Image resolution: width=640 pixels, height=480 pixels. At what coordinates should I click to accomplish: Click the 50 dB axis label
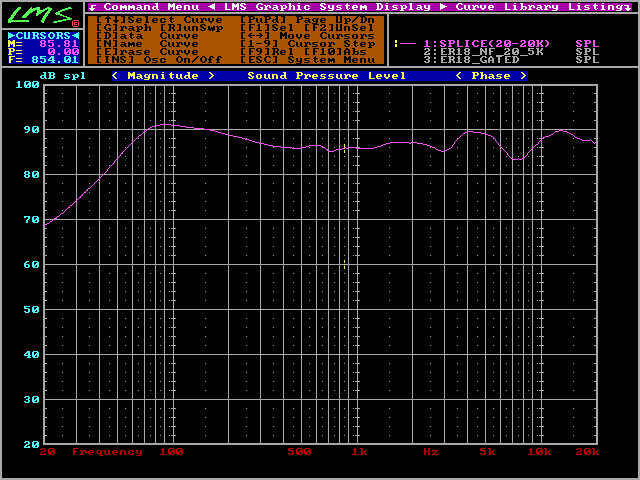[x=31, y=310]
